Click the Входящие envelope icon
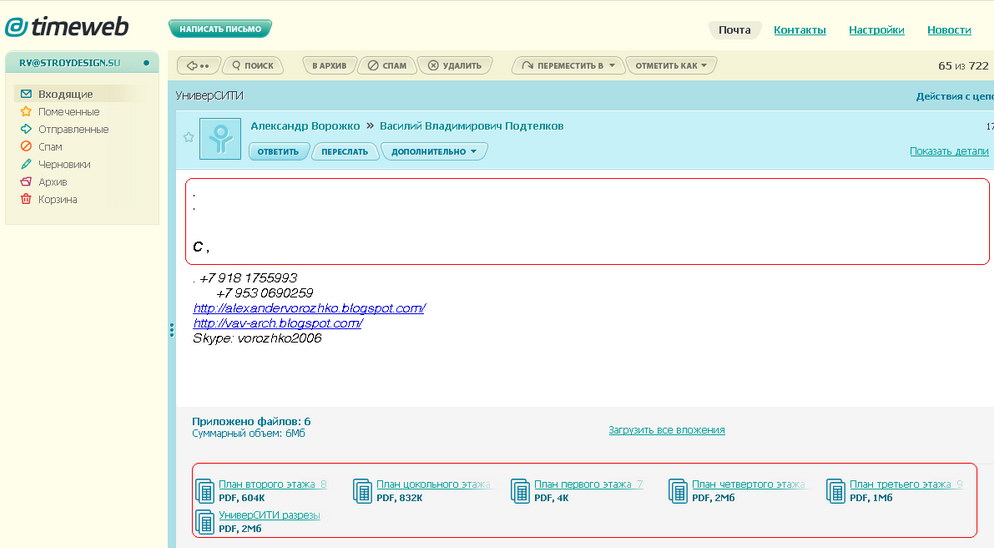The width and height of the screenshot is (994, 548). click(x=26, y=94)
